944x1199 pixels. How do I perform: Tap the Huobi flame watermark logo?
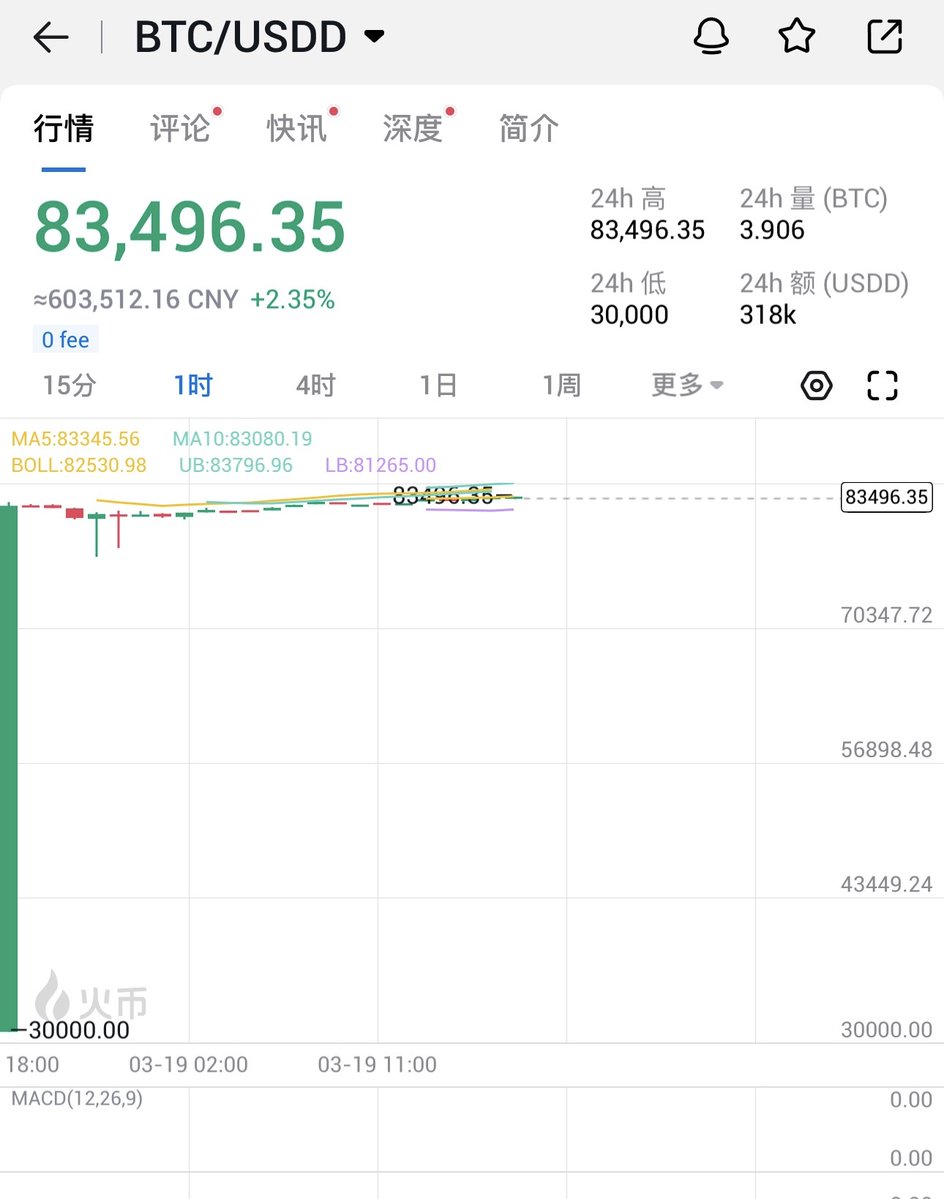coord(91,996)
